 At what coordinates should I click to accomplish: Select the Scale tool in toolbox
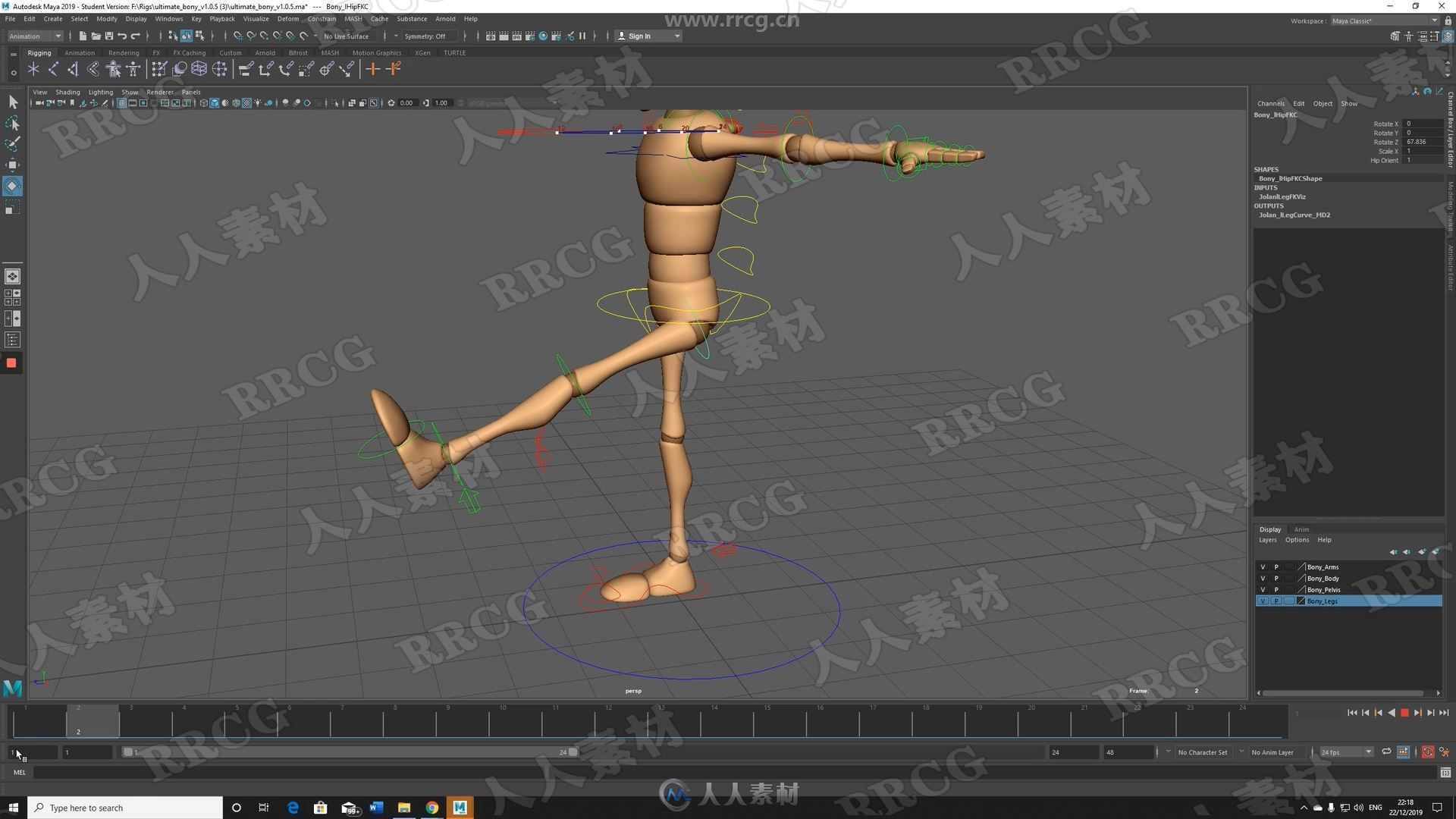12,208
